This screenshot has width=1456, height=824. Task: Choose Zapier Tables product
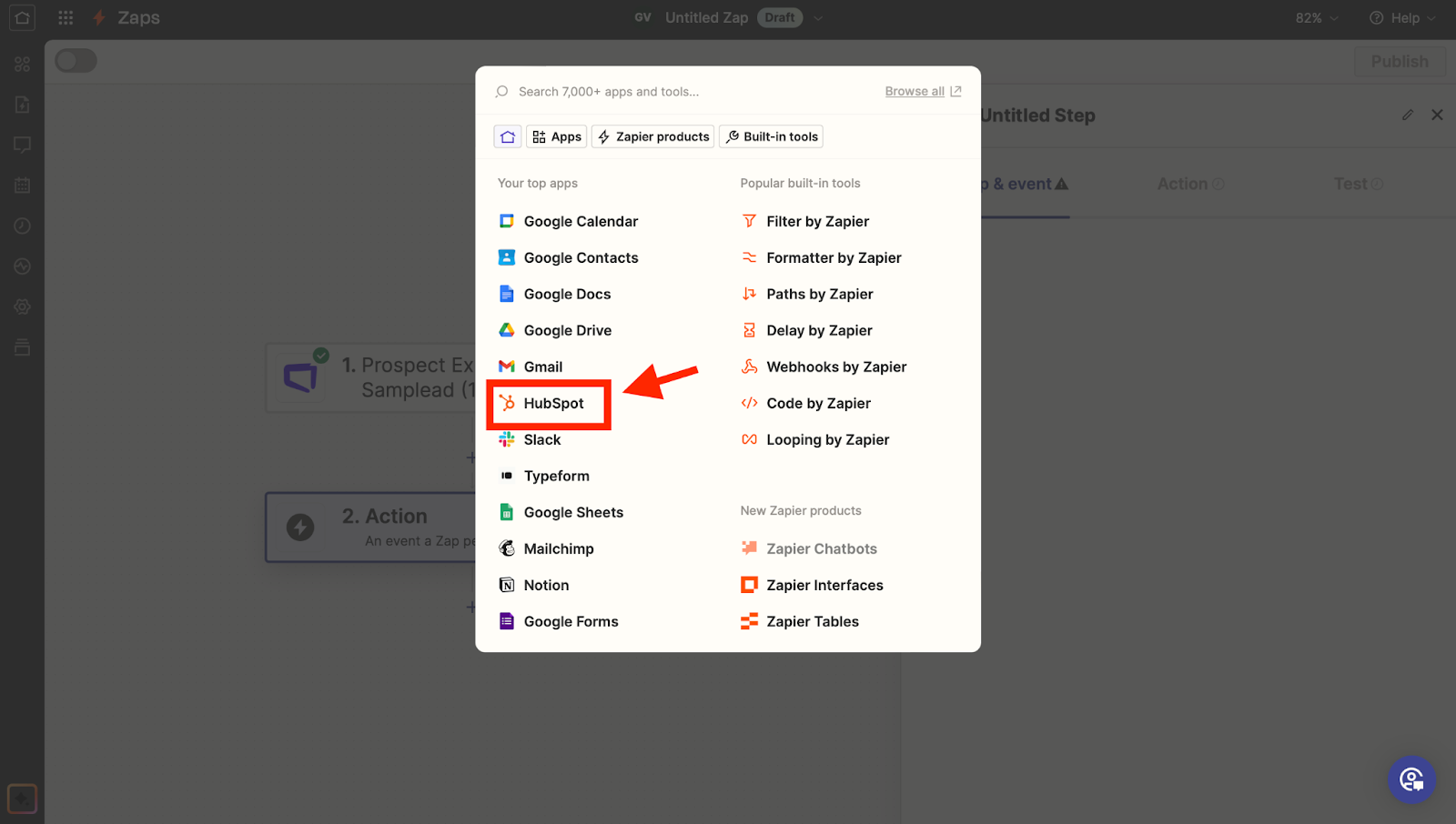pyautogui.click(x=800, y=621)
